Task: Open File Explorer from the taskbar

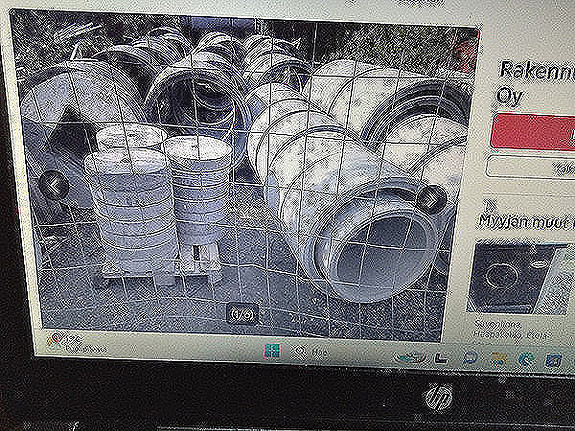Action: [498, 358]
